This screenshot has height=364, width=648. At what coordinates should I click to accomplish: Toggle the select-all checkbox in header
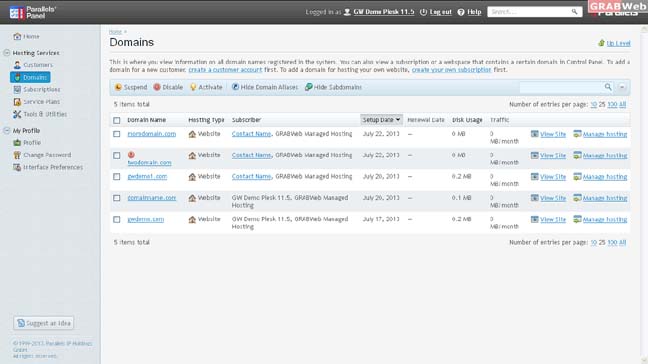pyautogui.click(x=117, y=120)
